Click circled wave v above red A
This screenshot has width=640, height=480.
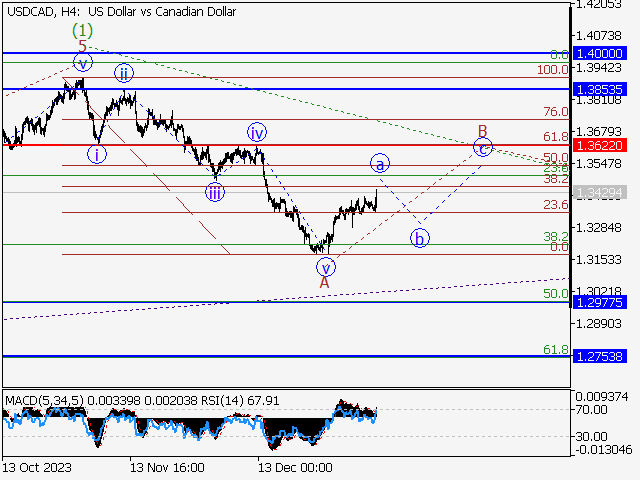(324, 267)
